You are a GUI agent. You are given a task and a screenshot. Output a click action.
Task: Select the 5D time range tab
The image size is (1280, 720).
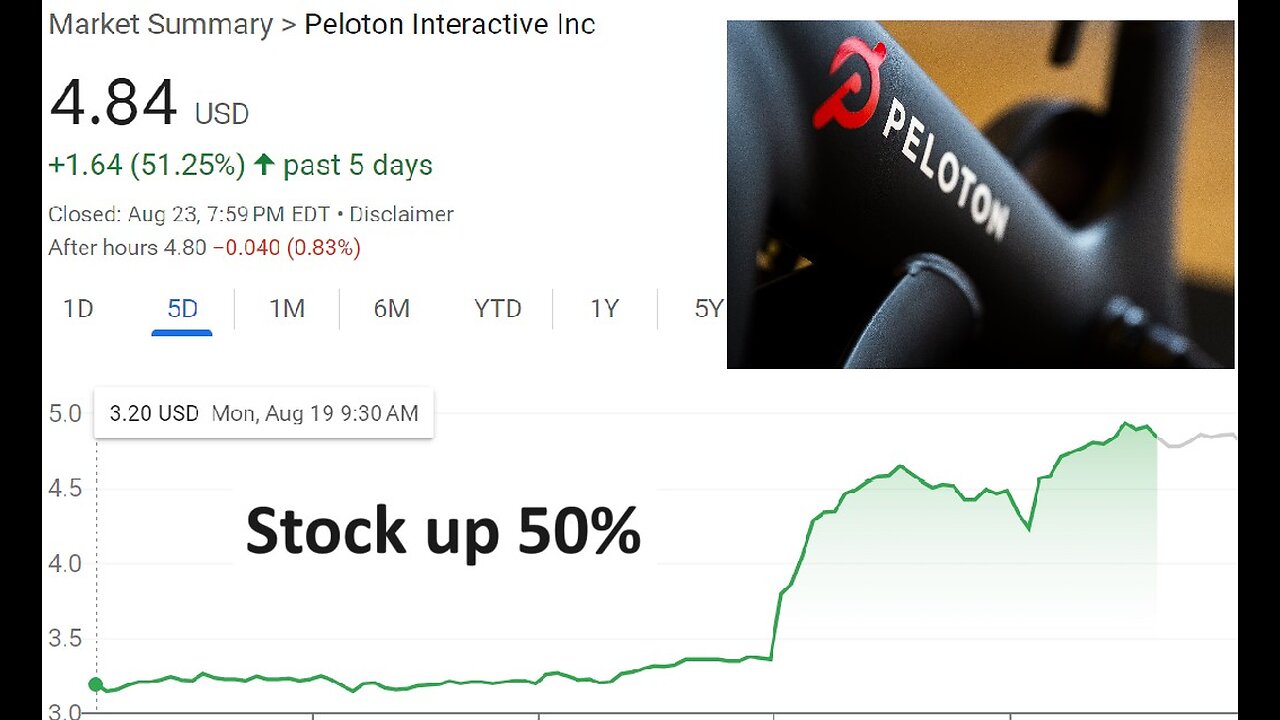[182, 309]
